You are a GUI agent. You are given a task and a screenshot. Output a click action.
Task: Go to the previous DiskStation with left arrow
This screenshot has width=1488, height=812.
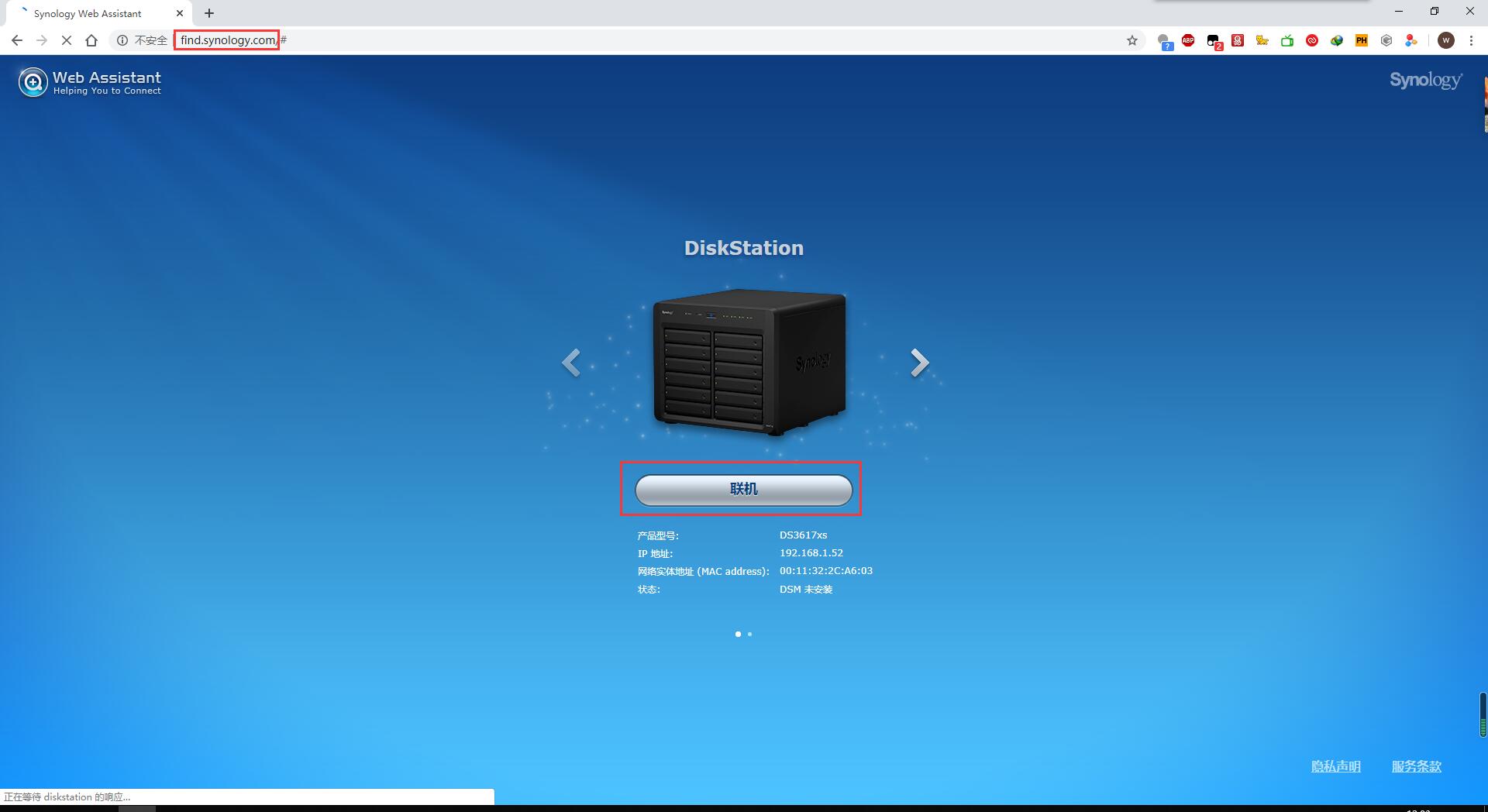pos(571,363)
